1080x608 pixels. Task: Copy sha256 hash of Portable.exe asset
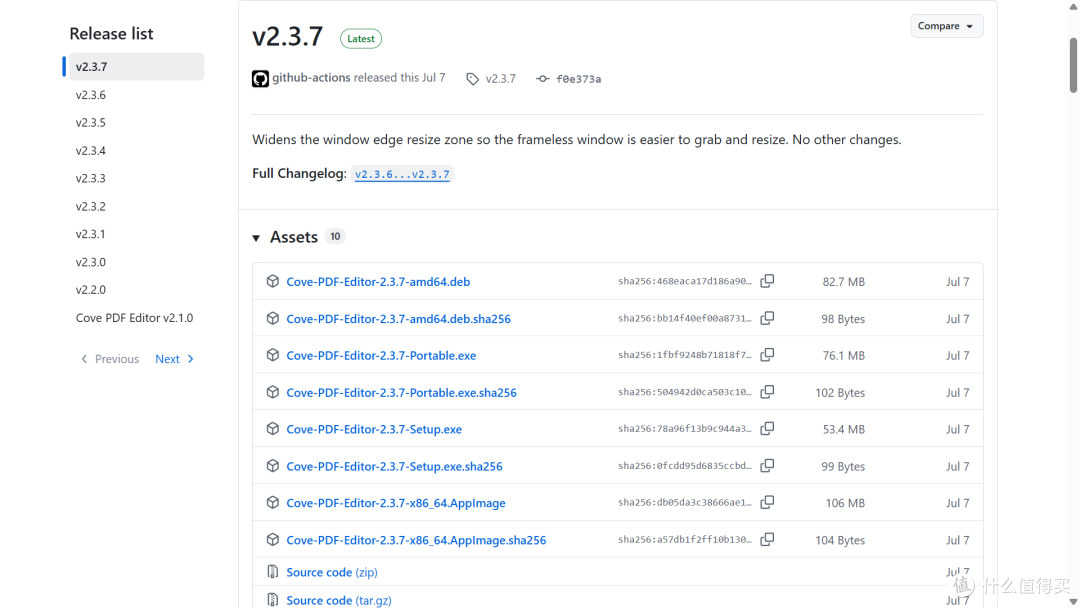(x=767, y=355)
